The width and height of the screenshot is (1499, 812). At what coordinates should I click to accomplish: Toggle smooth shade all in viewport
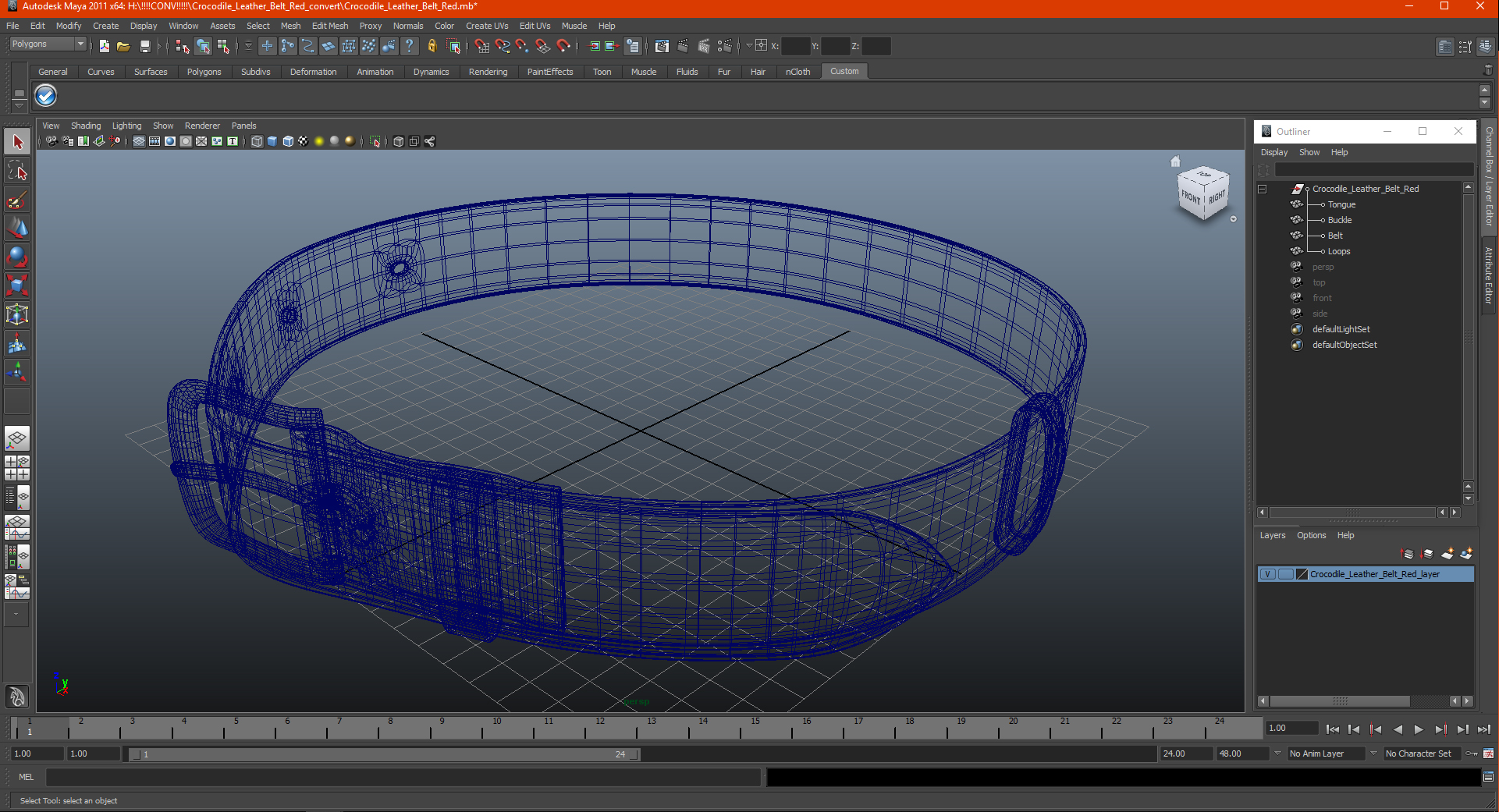tap(272, 141)
